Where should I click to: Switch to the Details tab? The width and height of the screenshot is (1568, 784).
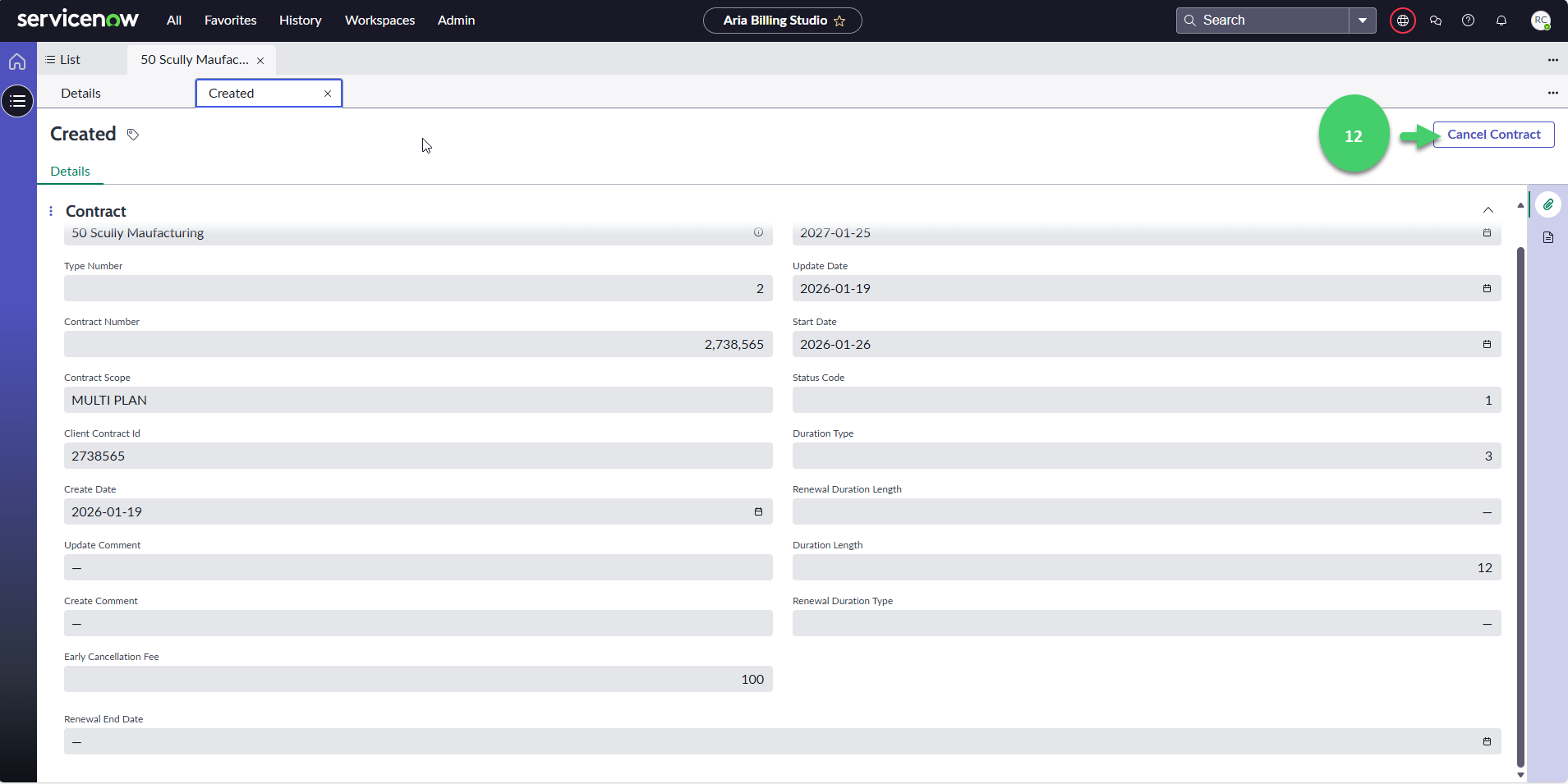pyautogui.click(x=80, y=94)
